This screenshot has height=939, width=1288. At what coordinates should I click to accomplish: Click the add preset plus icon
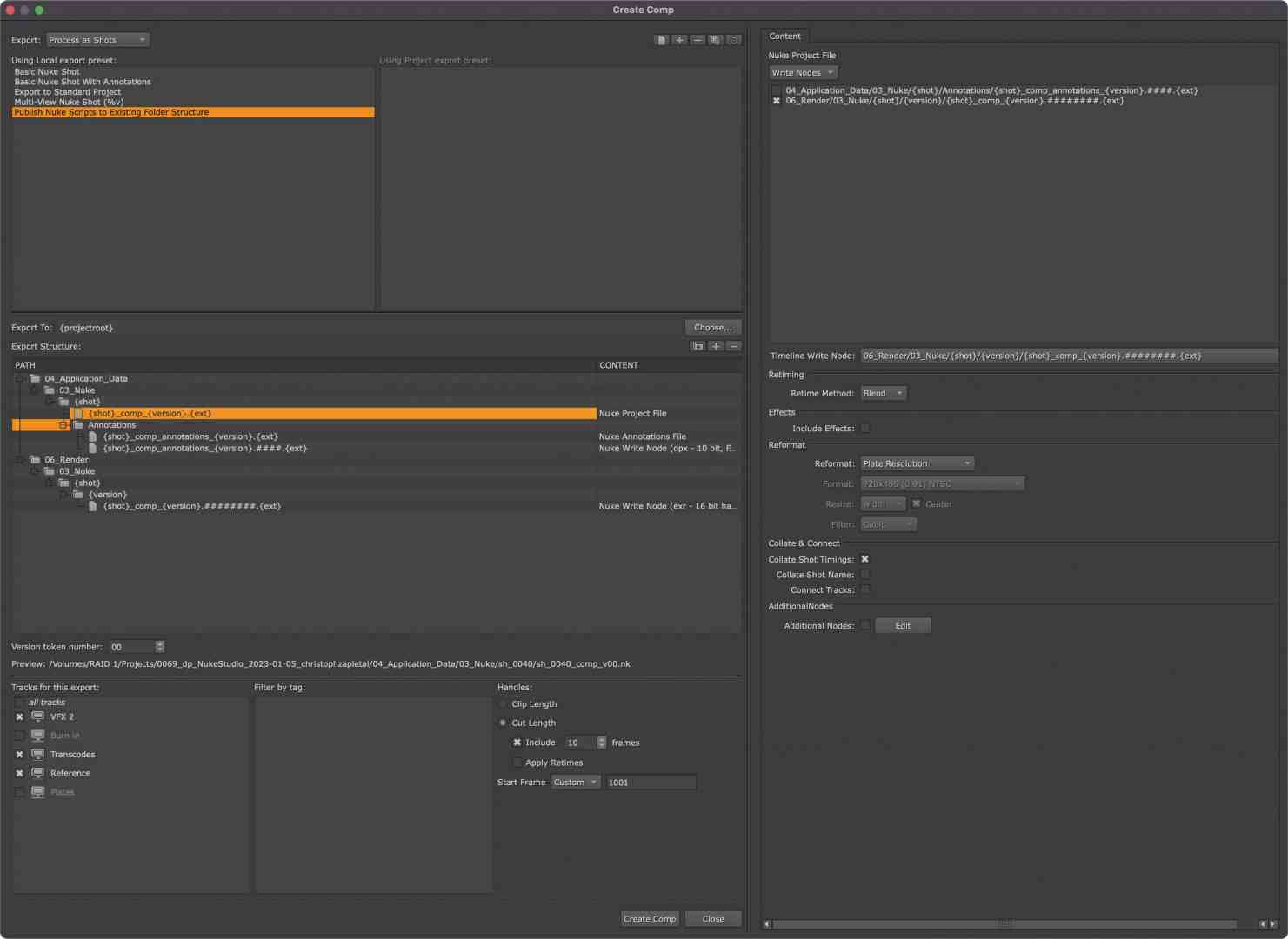679,40
